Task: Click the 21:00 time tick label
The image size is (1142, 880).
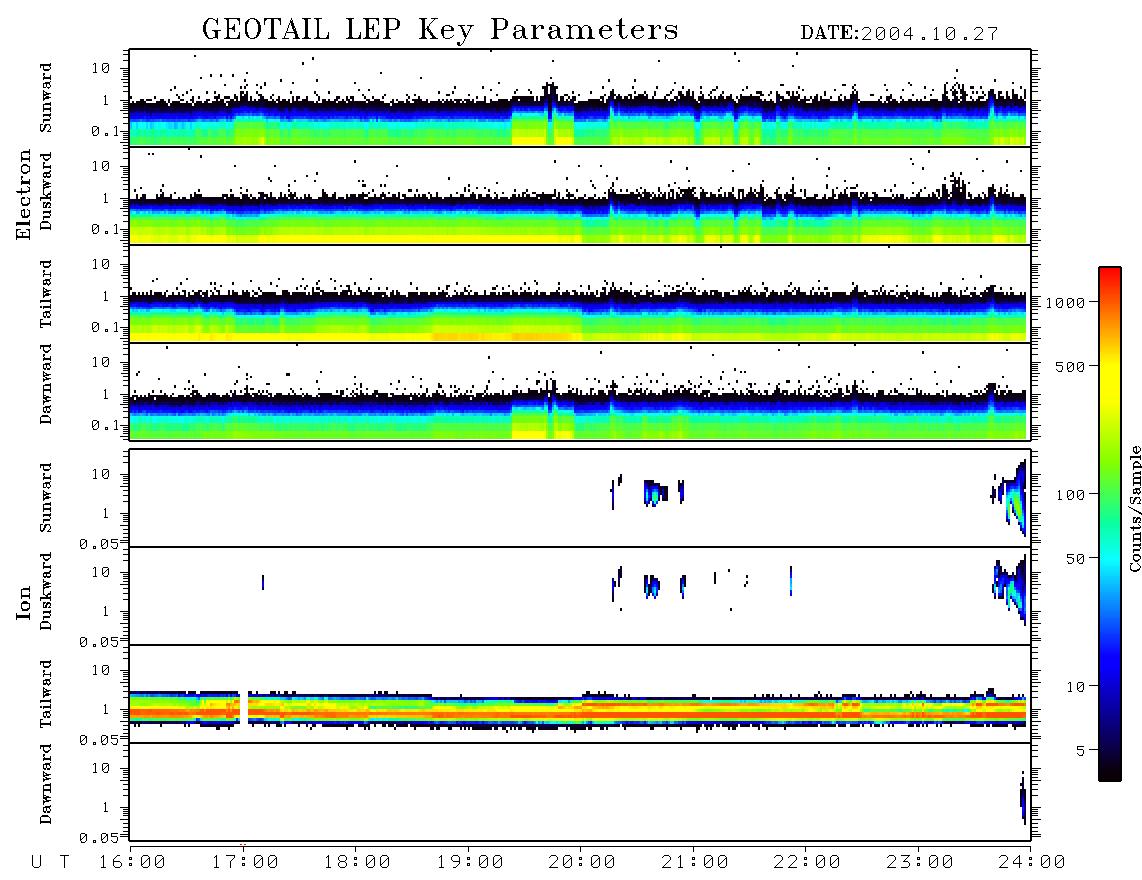Action: (695, 863)
